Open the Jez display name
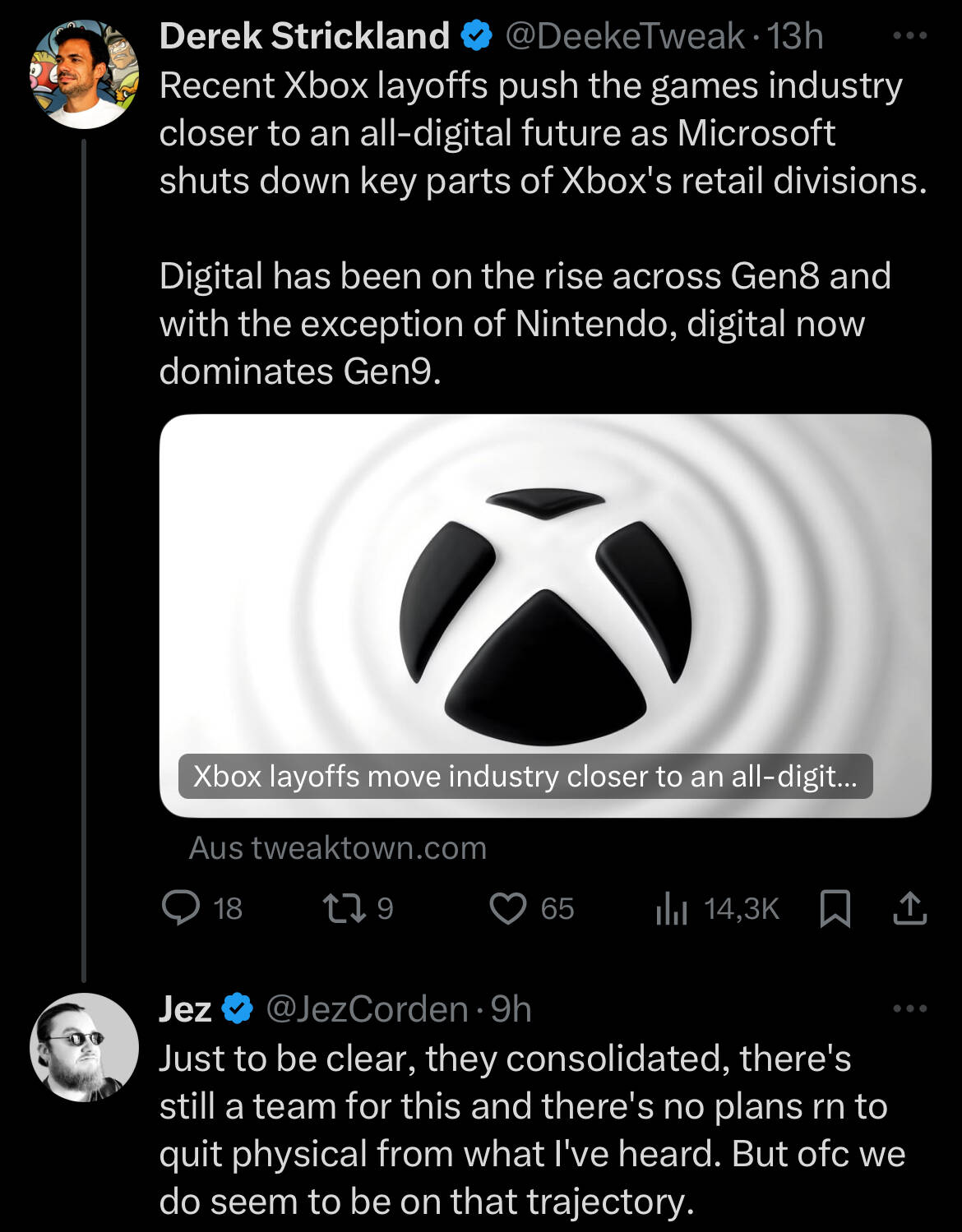Screen dimensions: 962x1232 (186, 1008)
